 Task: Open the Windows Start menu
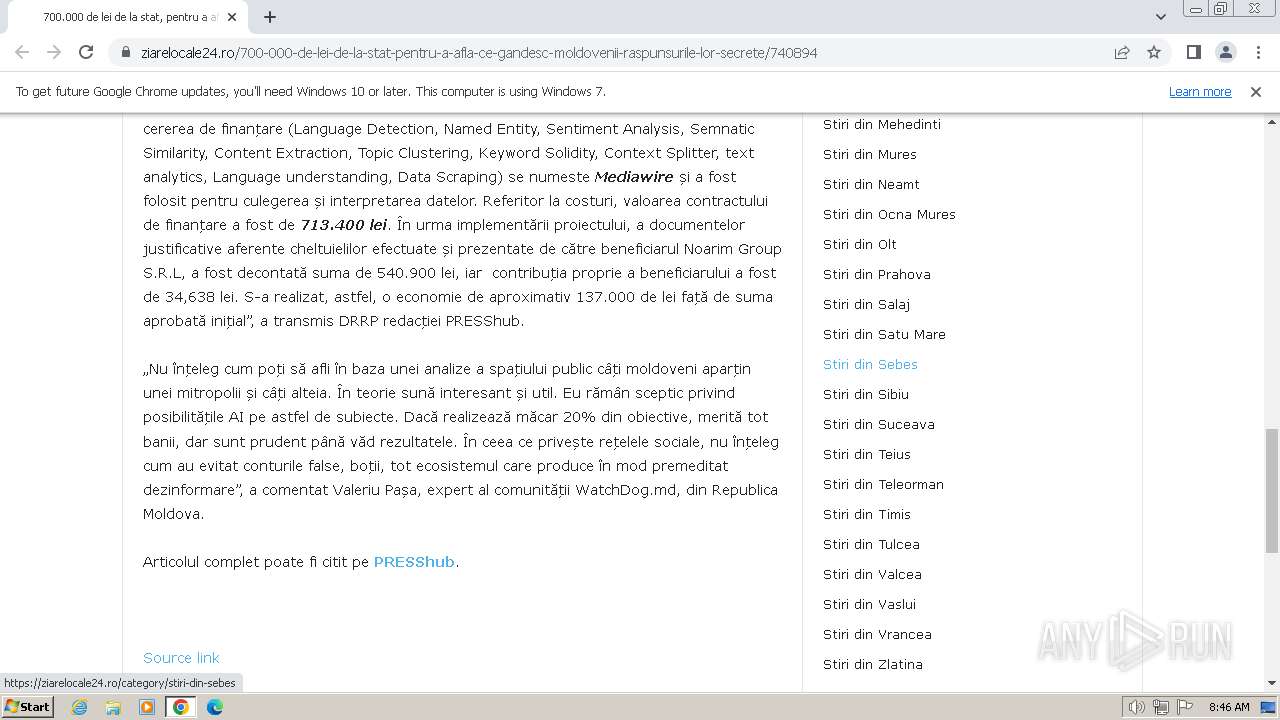(28, 707)
